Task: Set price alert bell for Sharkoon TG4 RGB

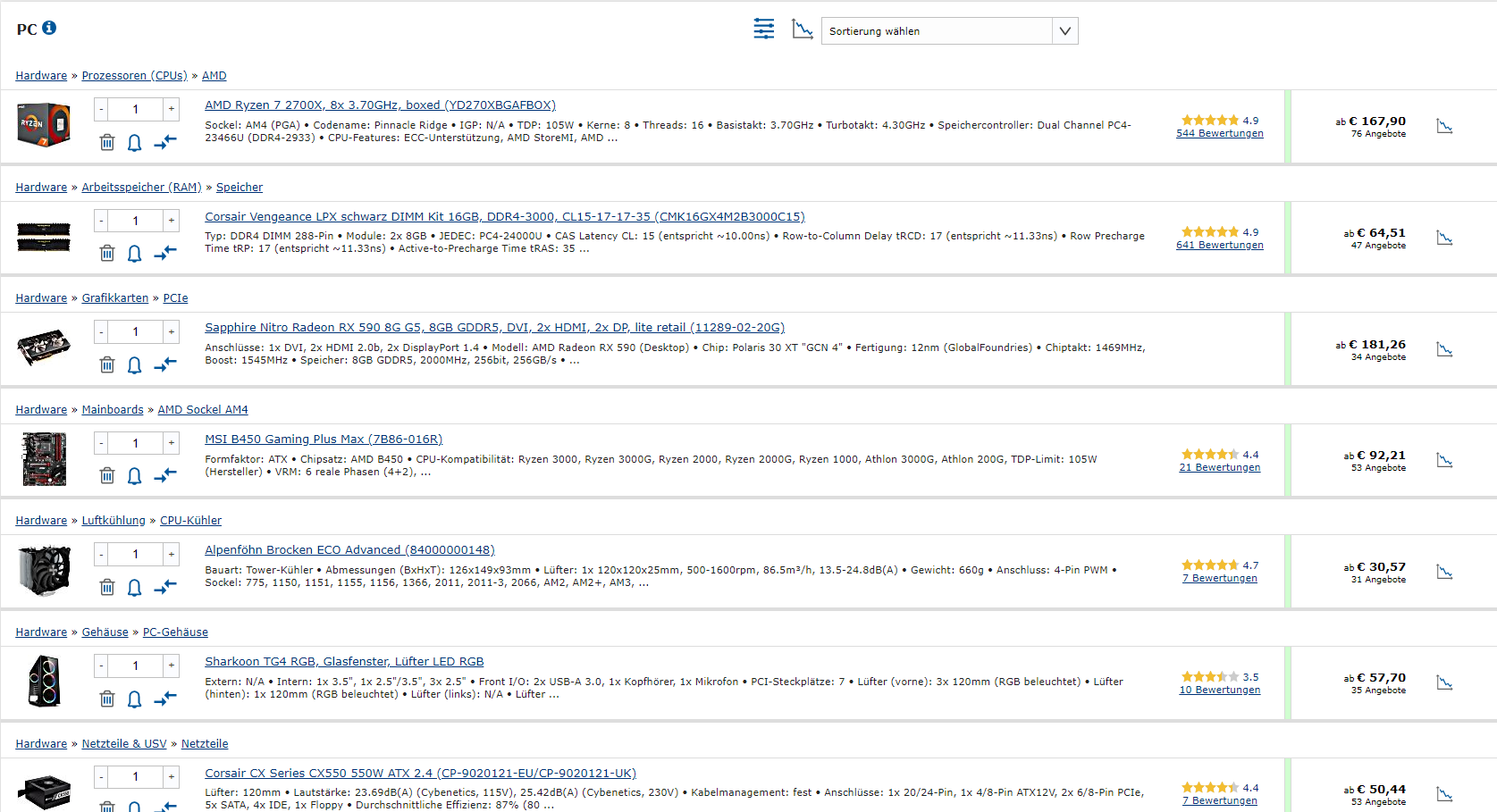Action: pyautogui.click(x=135, y=699)
